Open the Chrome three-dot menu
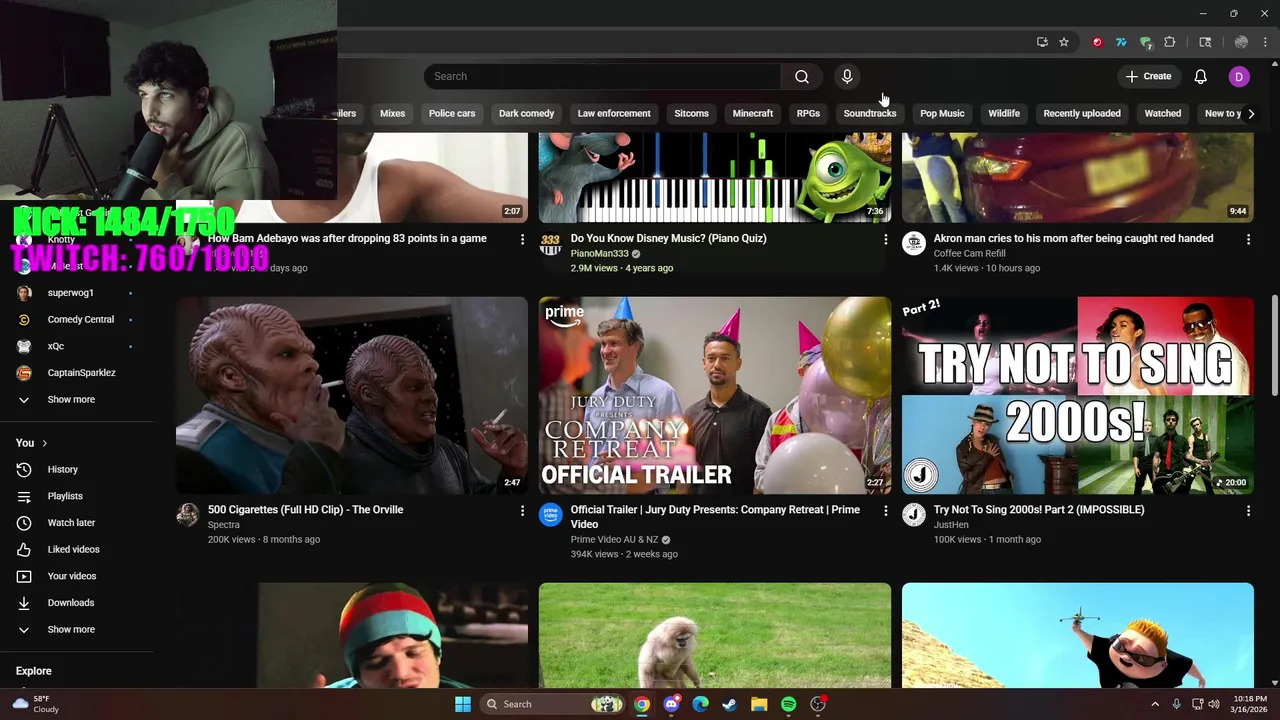1280x720 pixels. point(1266,42)
